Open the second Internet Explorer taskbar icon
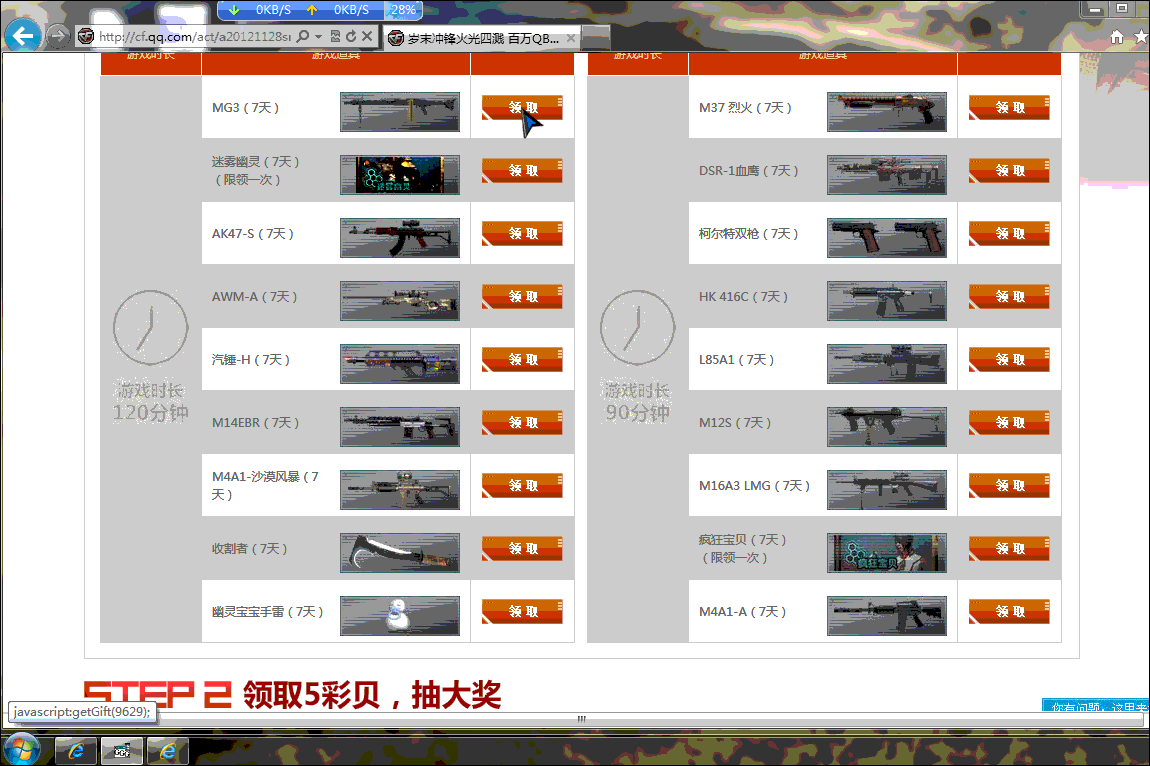1150x766 pixels. pyautogui.click(x=168, y=751)
